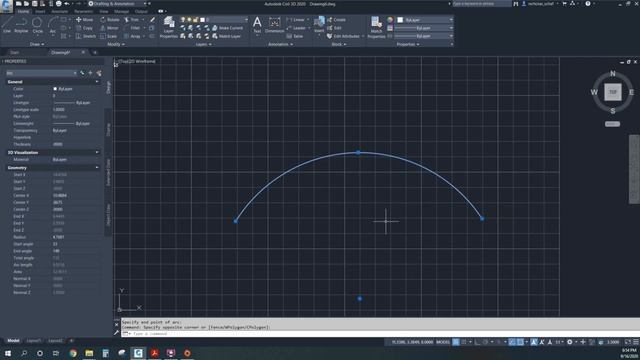Click the Rotate modify tool
The image size is (640, 360).
pyautogui.click(x=110, y=20)
